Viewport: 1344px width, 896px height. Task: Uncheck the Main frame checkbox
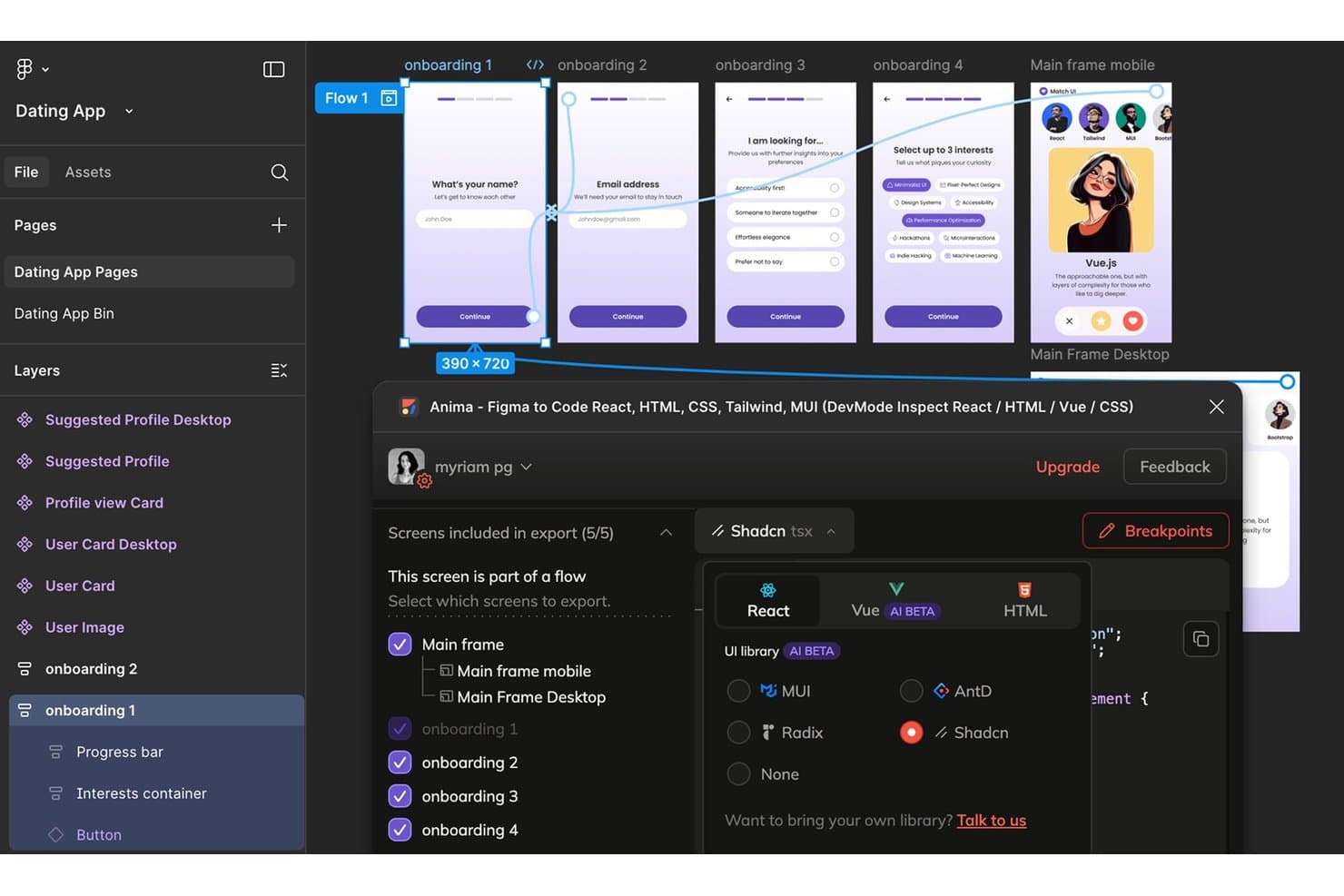400,645
